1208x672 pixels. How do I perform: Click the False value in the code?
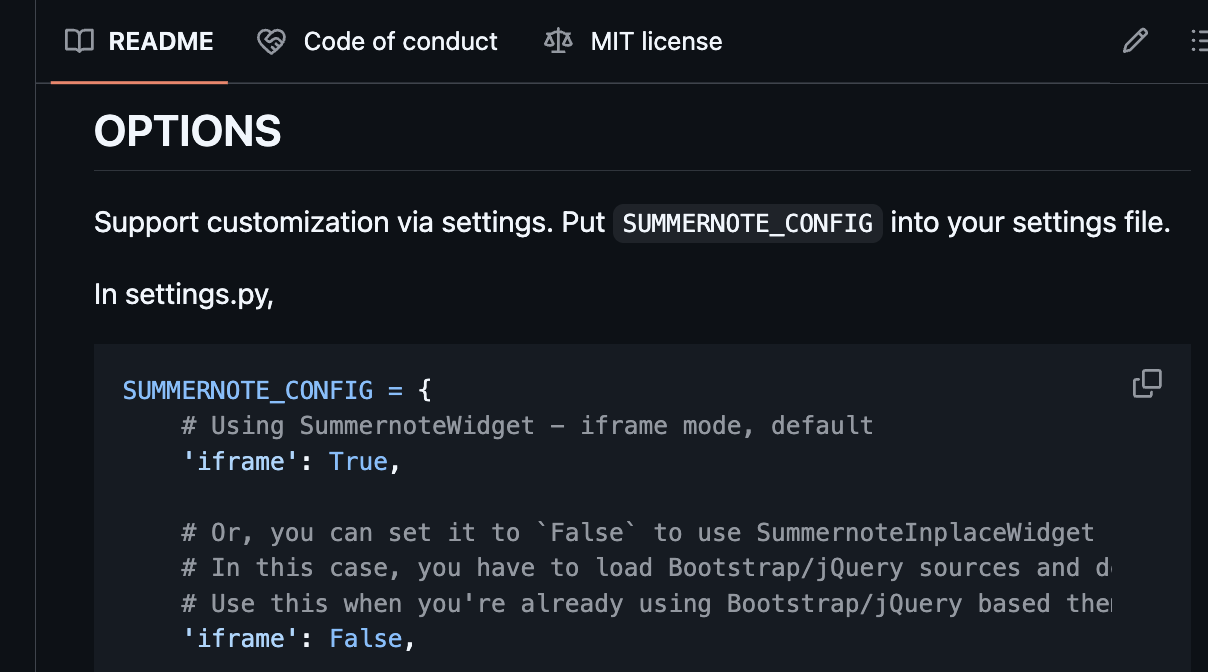(366, 639)
